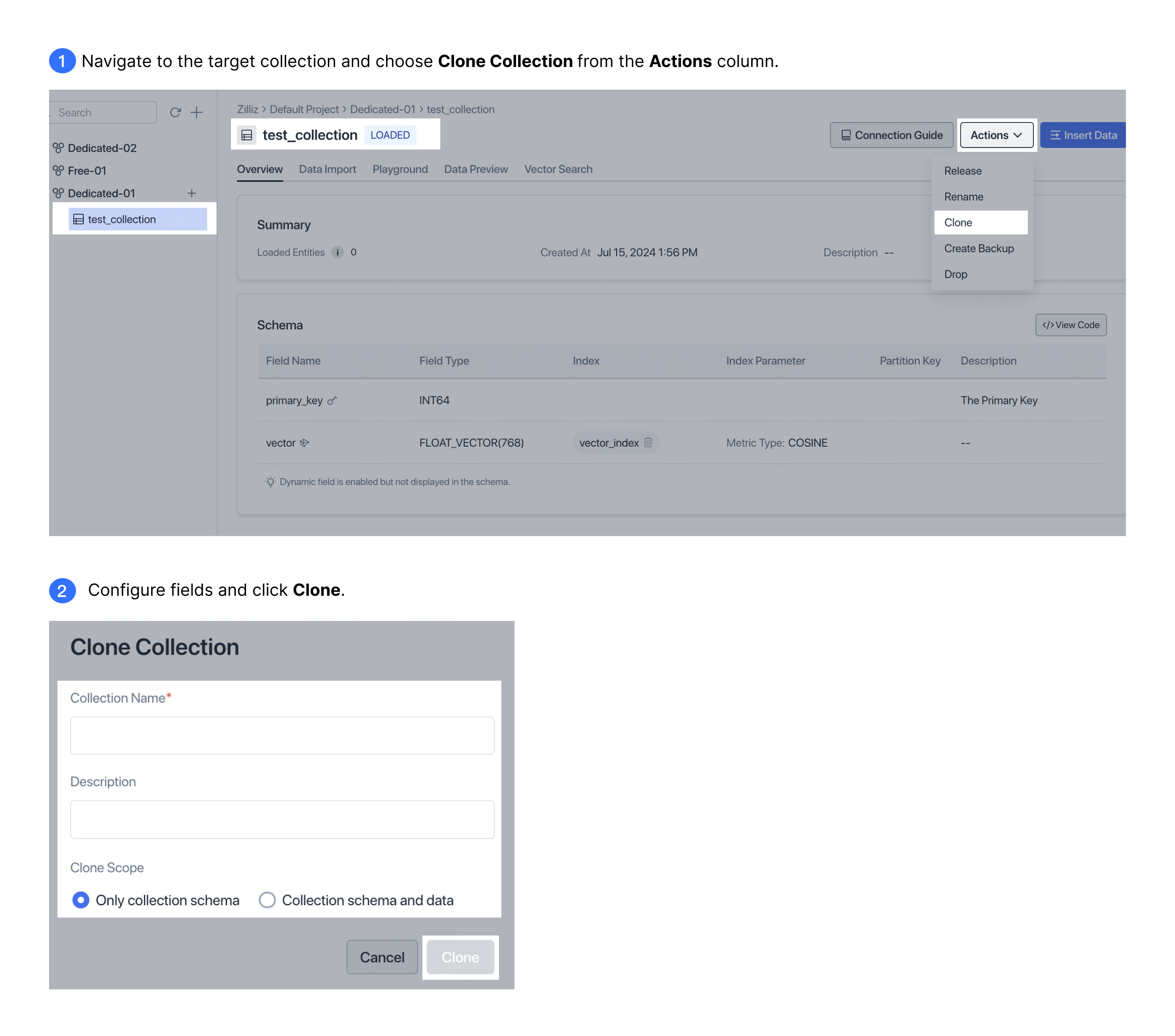Click the Clone button in dialog
1175x1036 pixels.
pyautogui.click(x=460, y=957)
